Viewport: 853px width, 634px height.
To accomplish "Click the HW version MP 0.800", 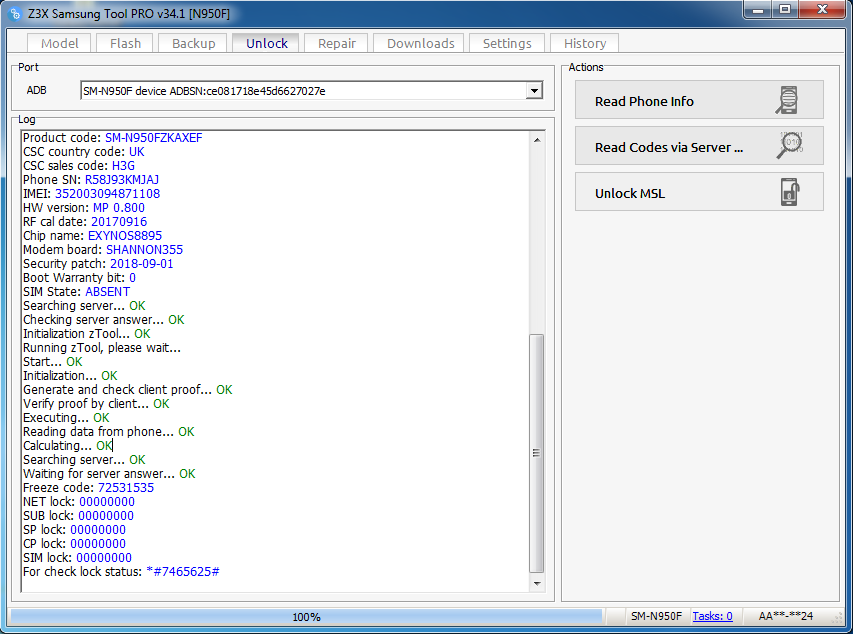I will coord(119,208).
